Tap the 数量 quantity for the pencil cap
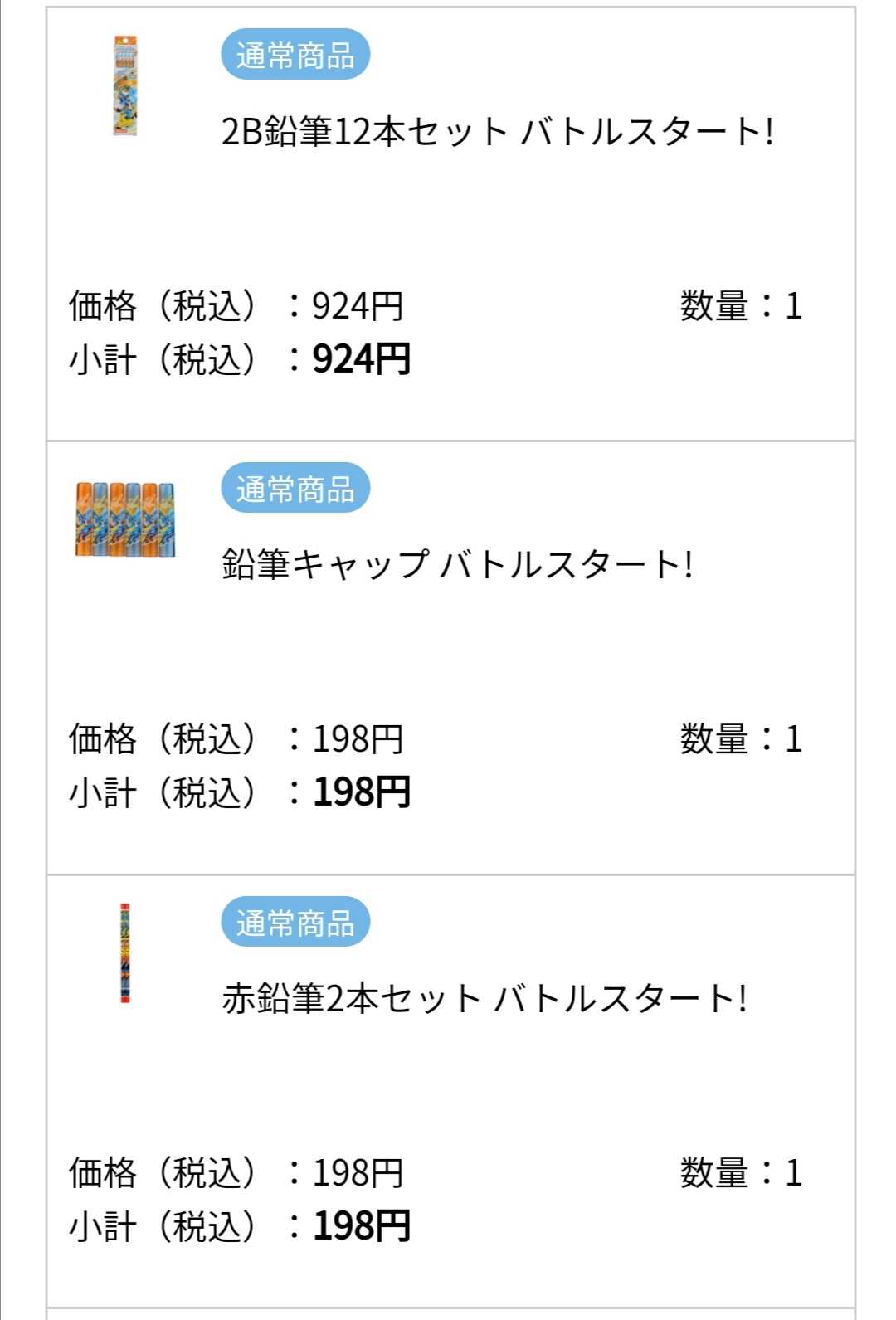 point(741,739)
